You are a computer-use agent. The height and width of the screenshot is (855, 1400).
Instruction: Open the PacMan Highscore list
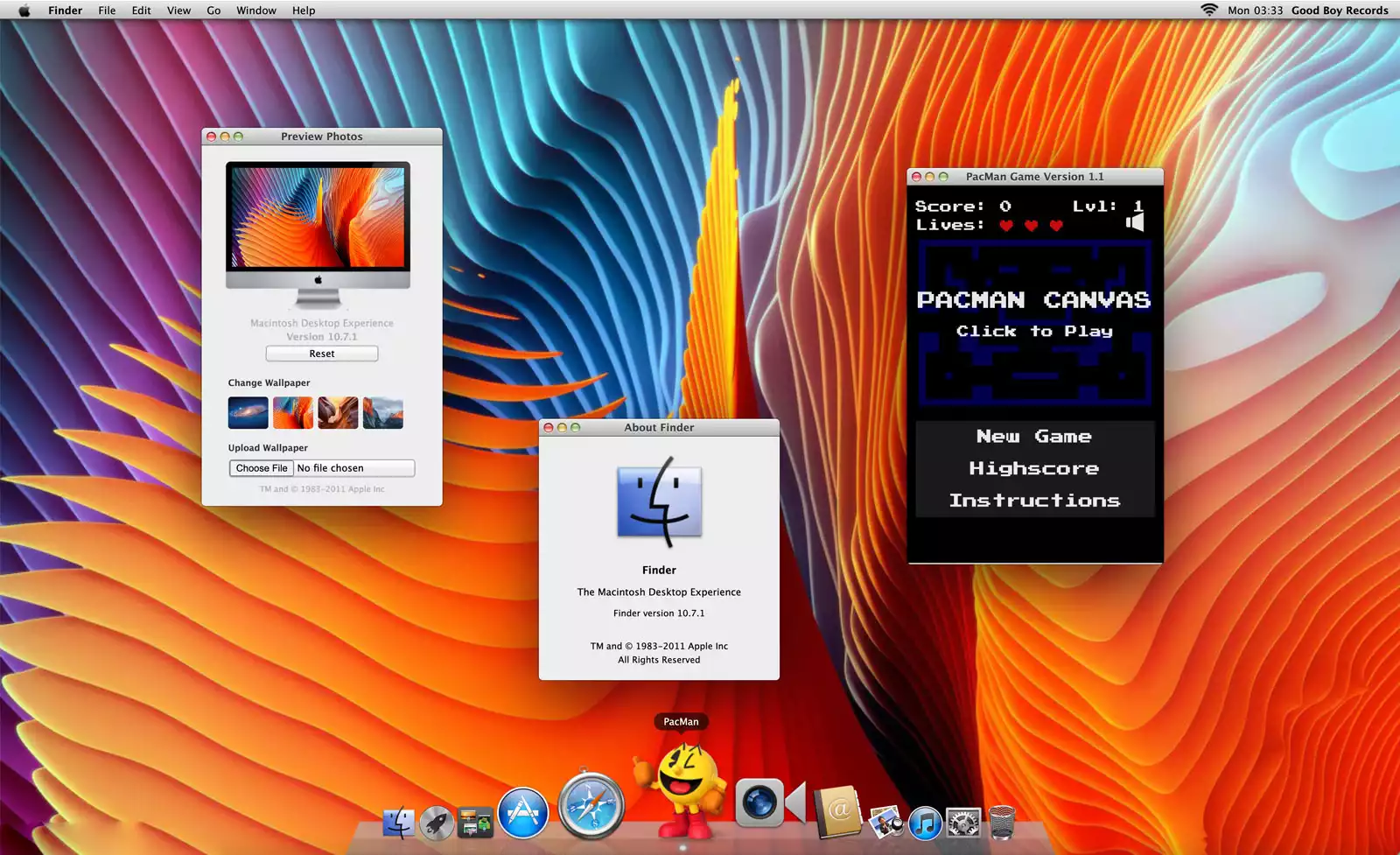pos(1034,468)
